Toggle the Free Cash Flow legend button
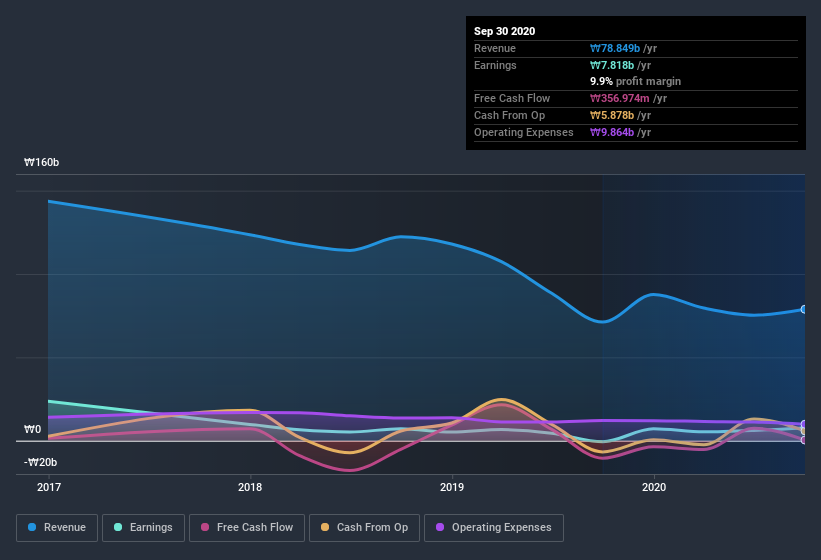821x560 pixels. coord(247,528)
